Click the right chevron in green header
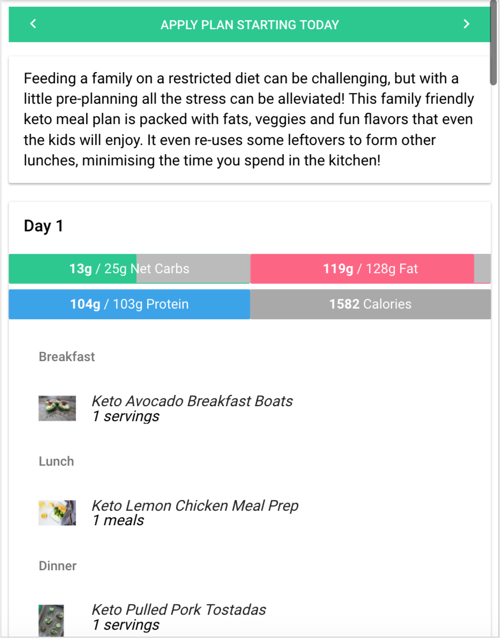The image size is (500, 638). (x=466, y=24)
